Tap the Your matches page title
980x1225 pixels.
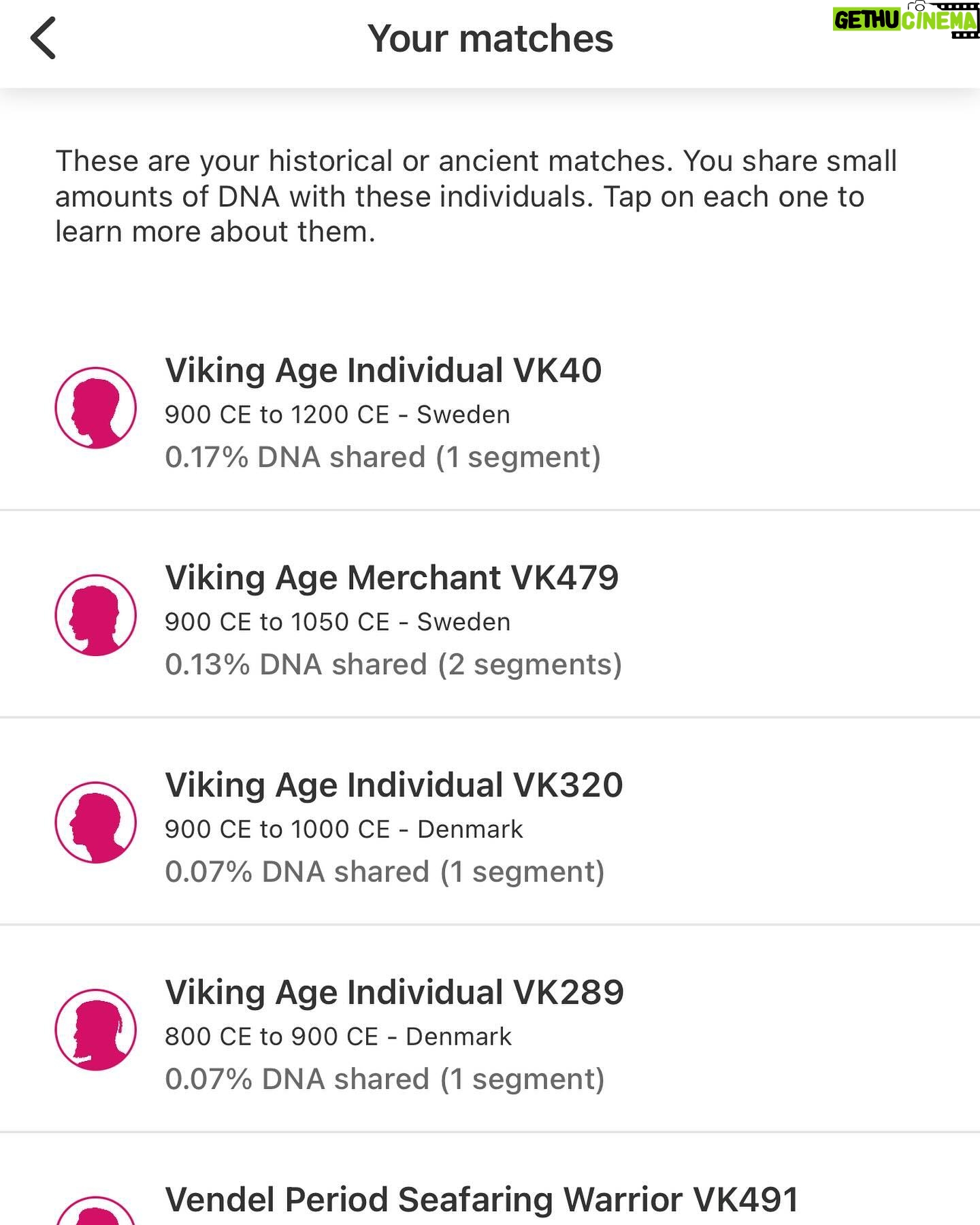pyautogui.click(x=490, y=39)
